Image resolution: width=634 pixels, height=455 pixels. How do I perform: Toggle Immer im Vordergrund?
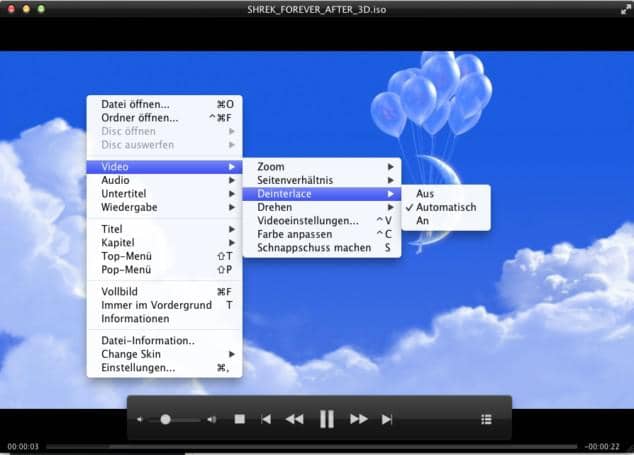click(165, 305)
